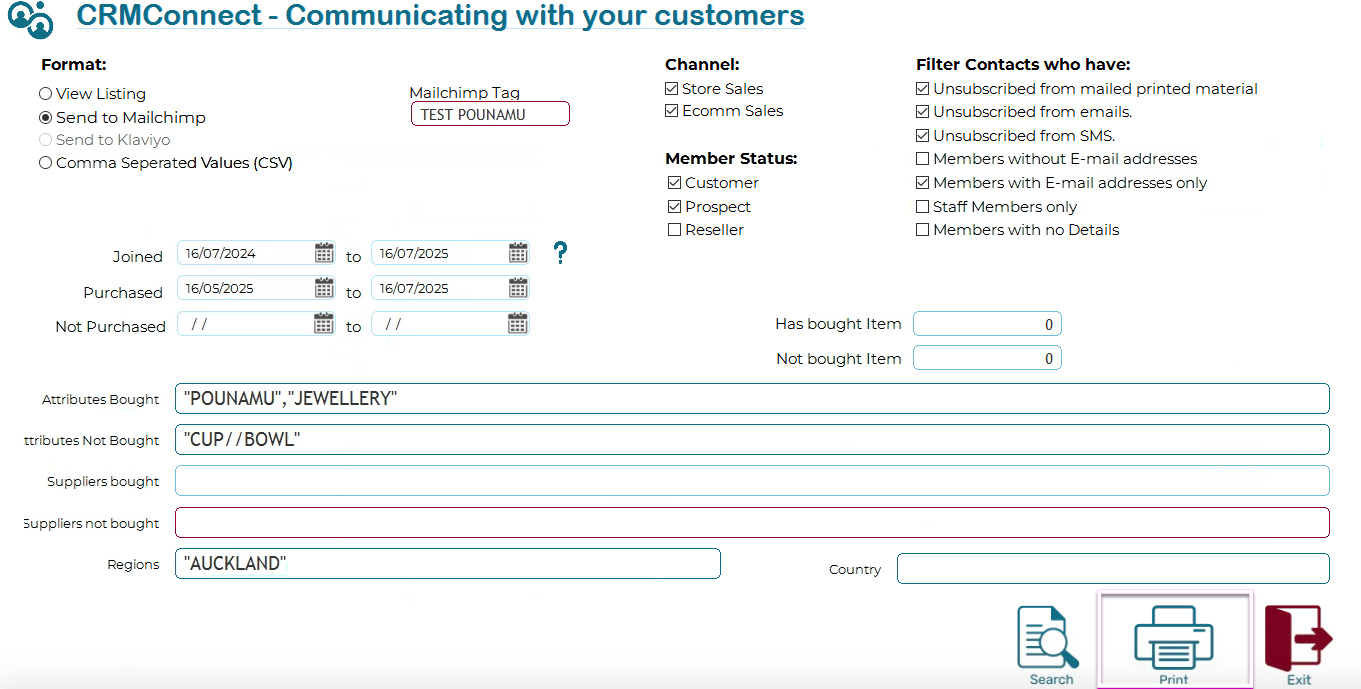Toggle Unsubscribed from mailed printed material
This screenshot has height=689, width=1361.
(x=923, y=89)
